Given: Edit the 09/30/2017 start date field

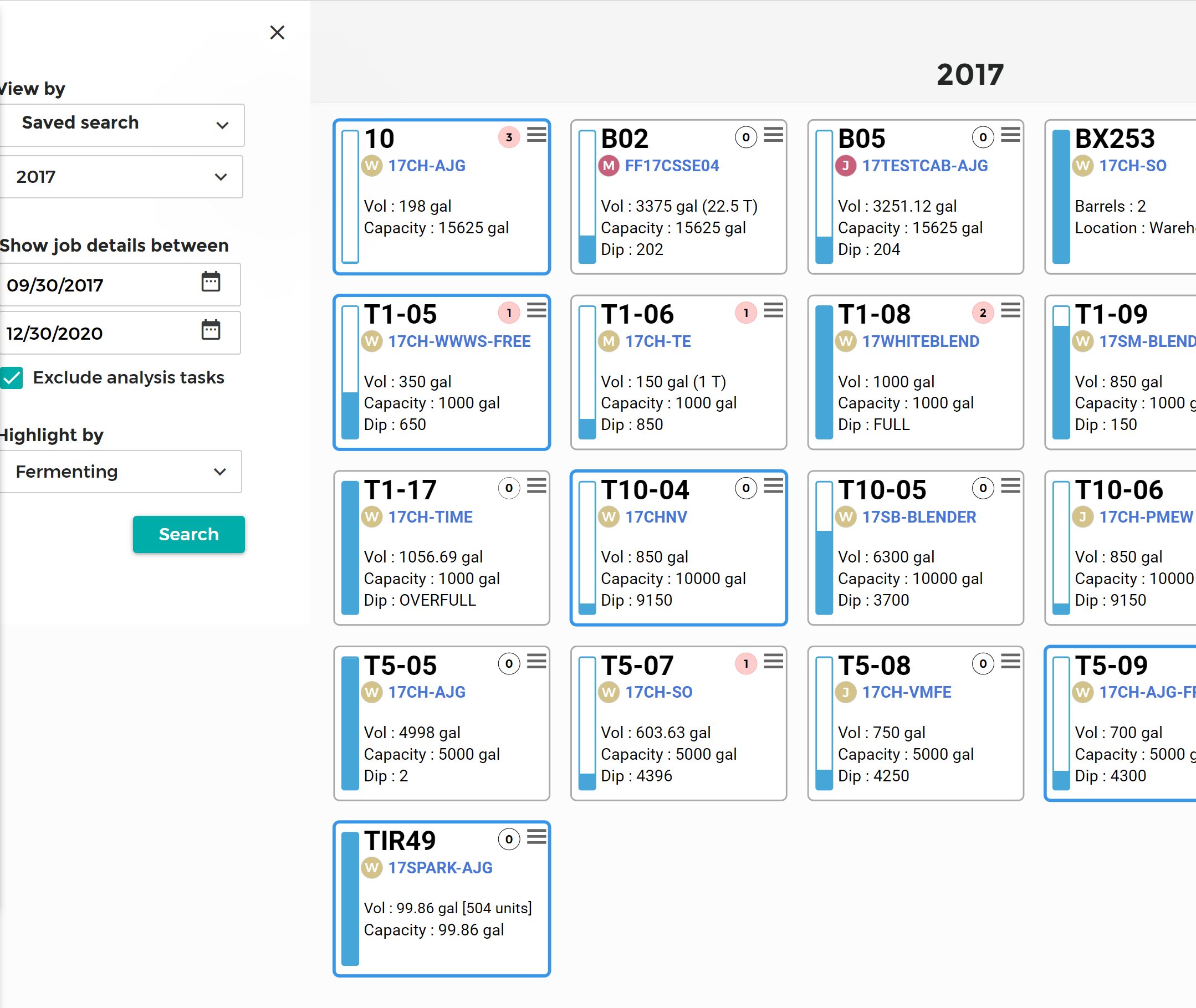Looking at the screenshot, I should point(119,285).
